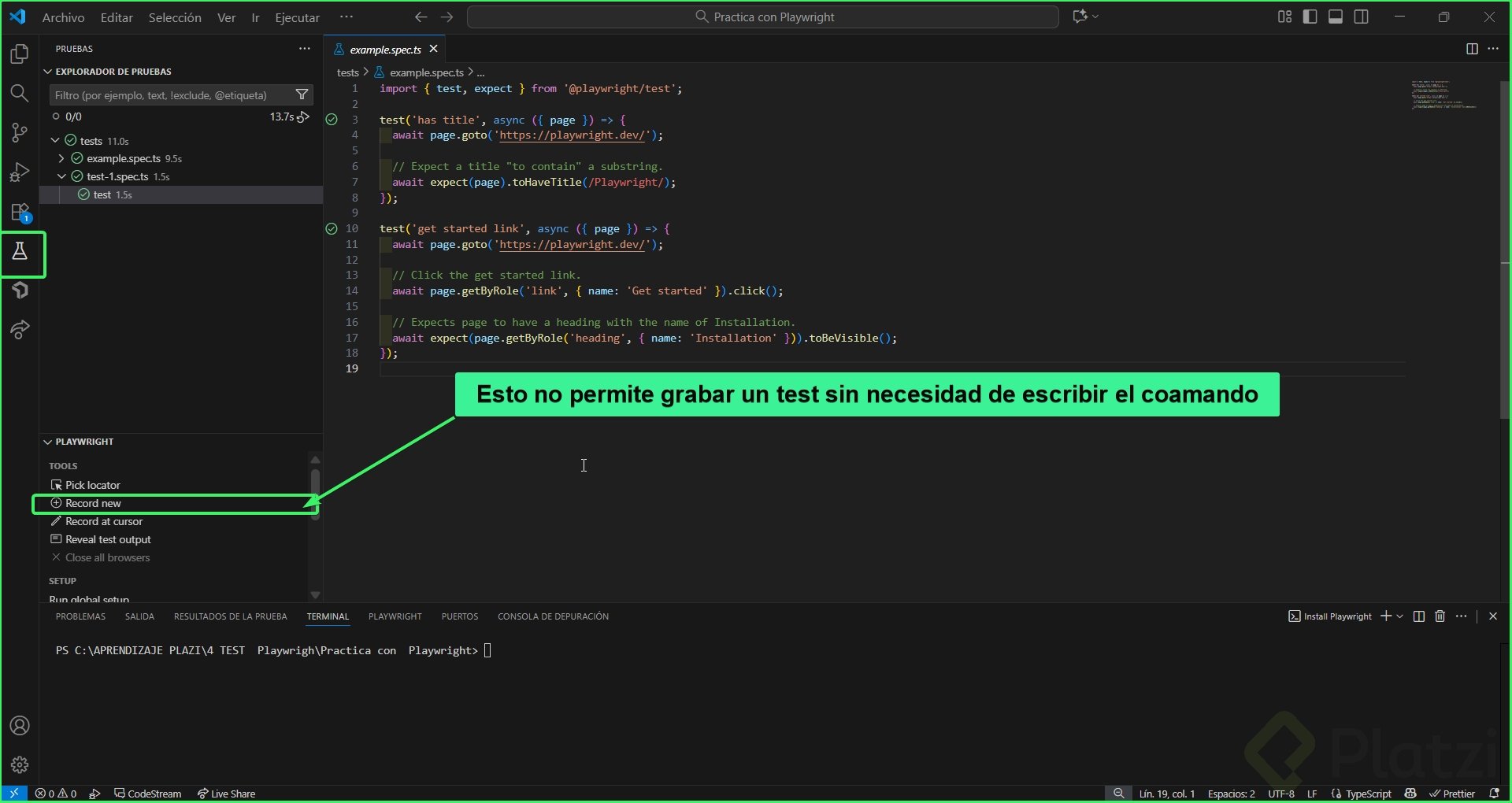The image size is (1512, 803).
Task: Collapse the tests folder node
Action: [55, 141]
